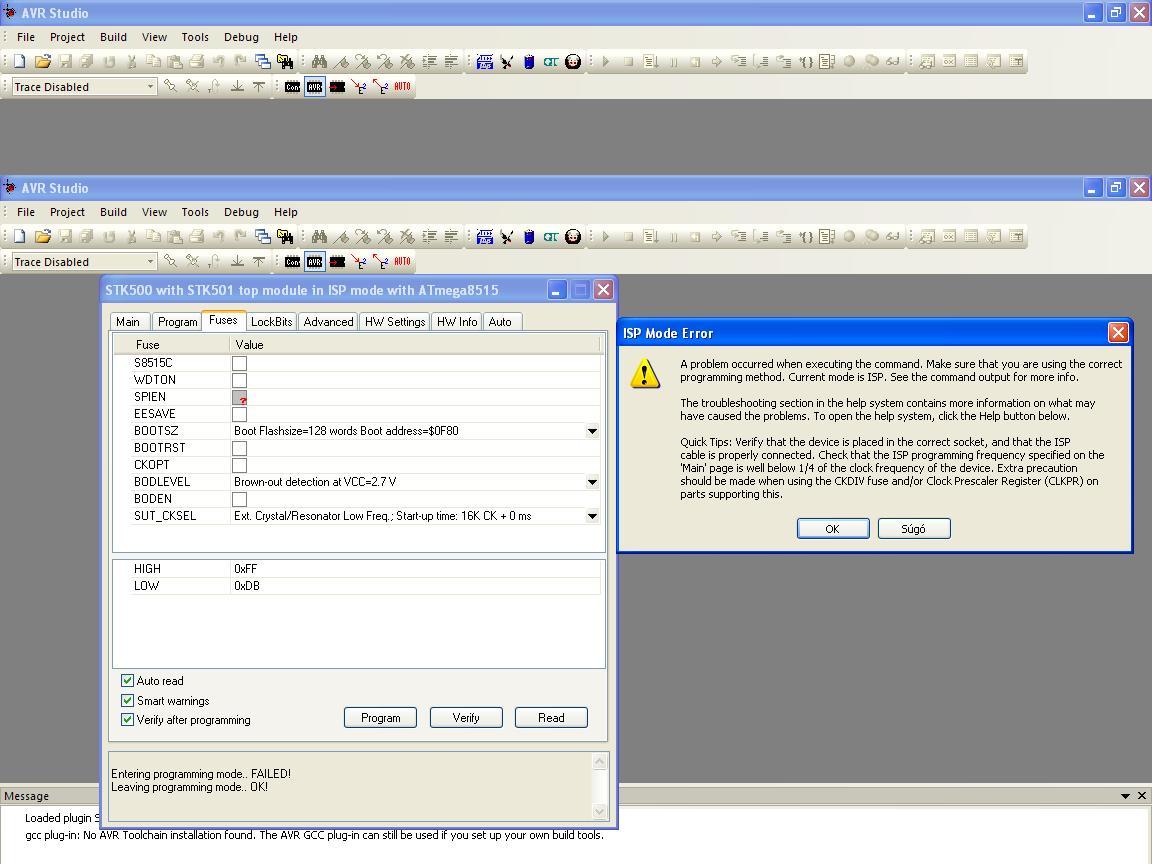Open Tools menu in lower AVR Studio window
Image resolution: width=1152 pixels, height=864 pixels.
tap(195, 212)
